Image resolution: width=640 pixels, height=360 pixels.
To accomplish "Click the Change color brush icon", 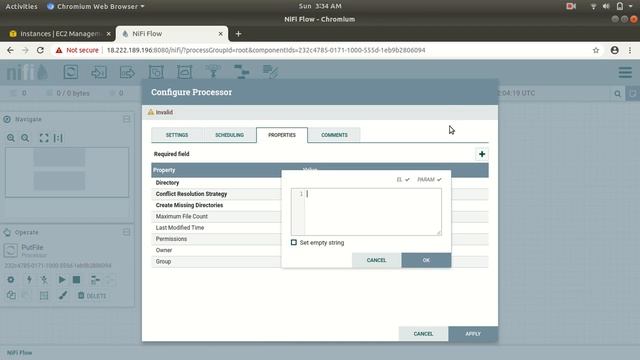I will 63,295.
